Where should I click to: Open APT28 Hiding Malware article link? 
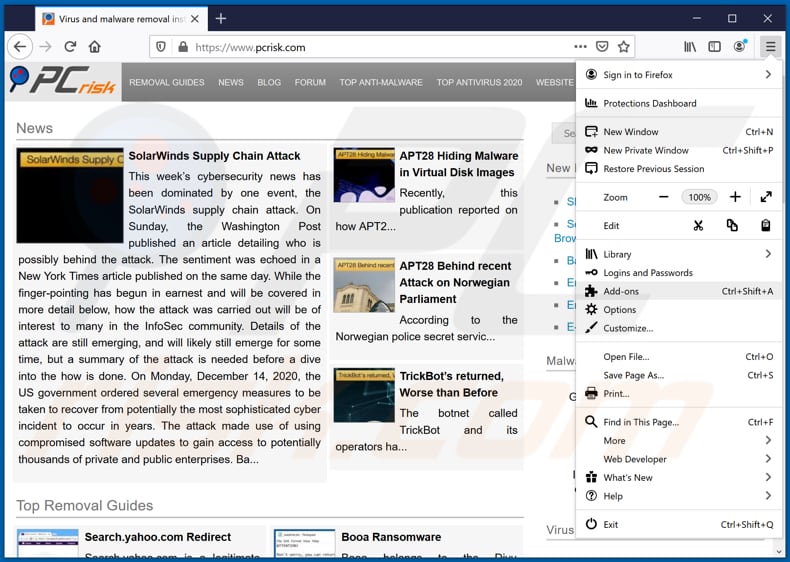coord(458,164)
